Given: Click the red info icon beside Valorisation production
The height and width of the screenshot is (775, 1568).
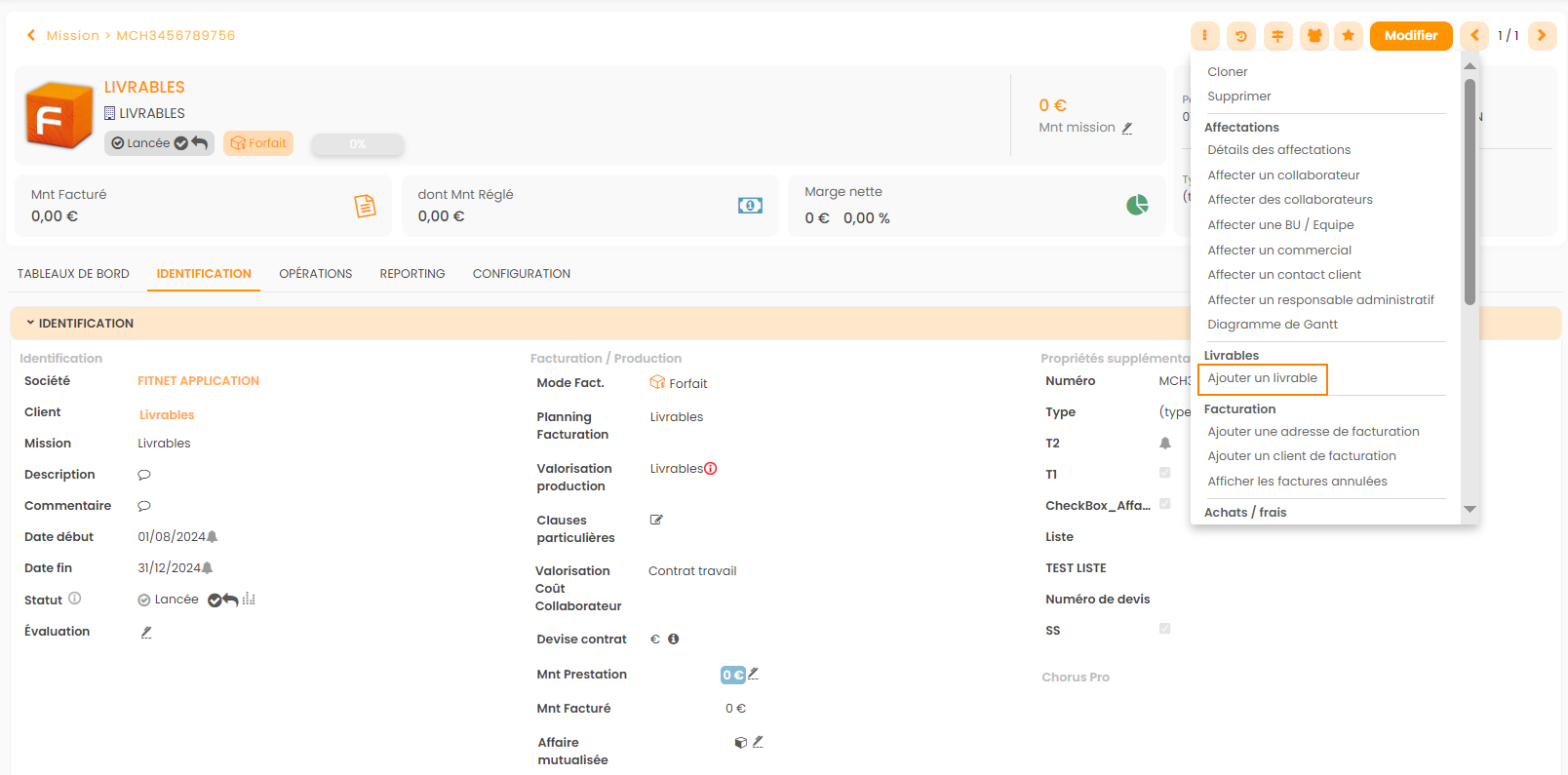Looking at the screenshot, I should (x=711, y=469).
